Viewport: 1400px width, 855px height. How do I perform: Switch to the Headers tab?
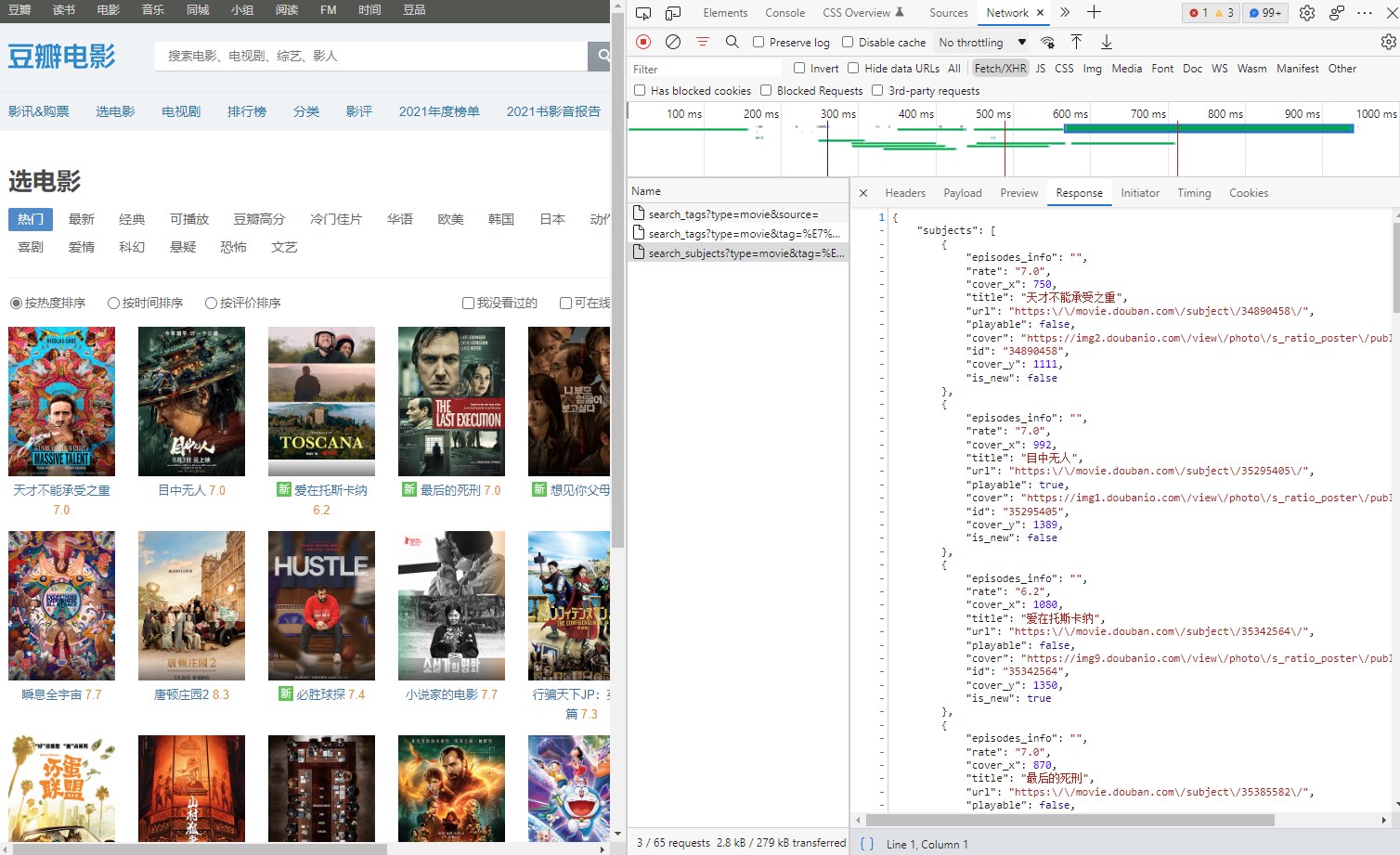pos(904,193)
